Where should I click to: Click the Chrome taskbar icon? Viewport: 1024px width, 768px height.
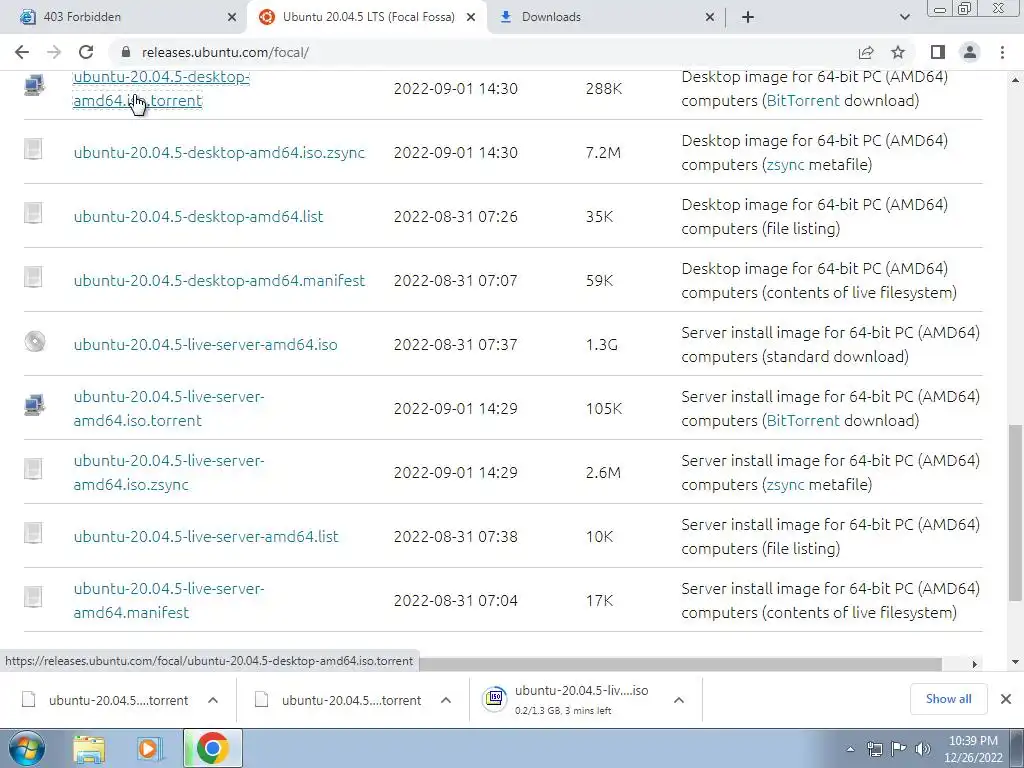point(213,748)
